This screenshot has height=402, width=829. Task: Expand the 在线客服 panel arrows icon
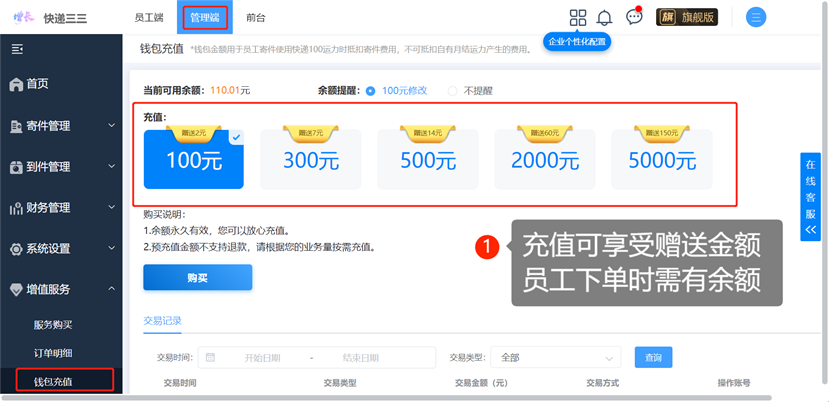(810, 230)
